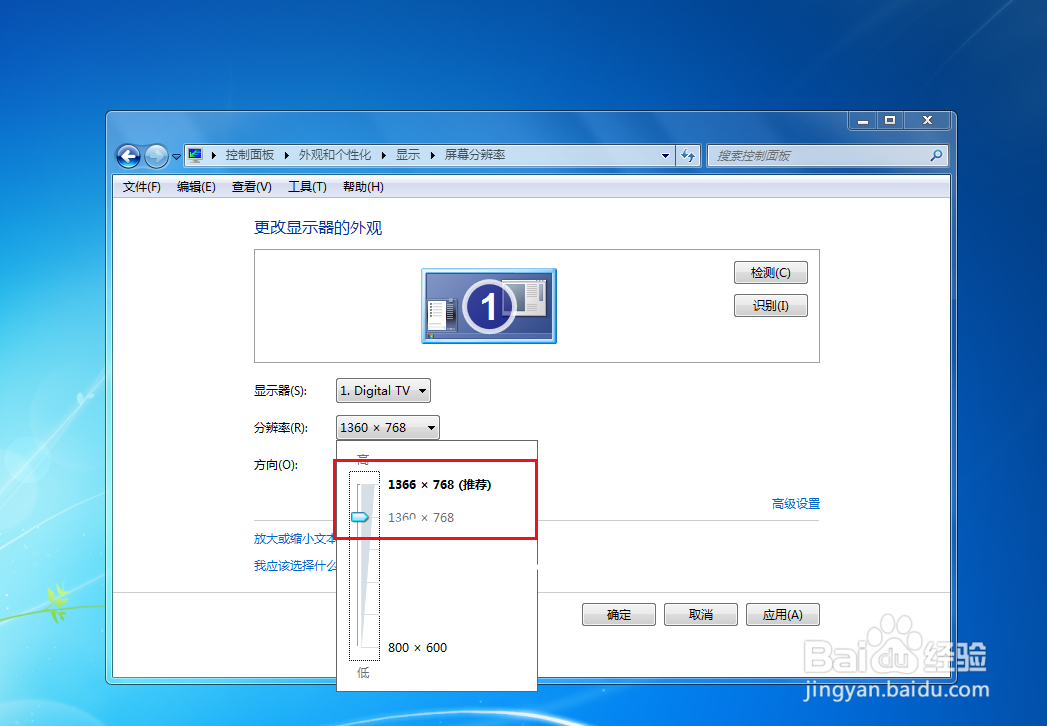Open the 编辑(E) menu
This screenshot has height=726, width=1047.
196,187
